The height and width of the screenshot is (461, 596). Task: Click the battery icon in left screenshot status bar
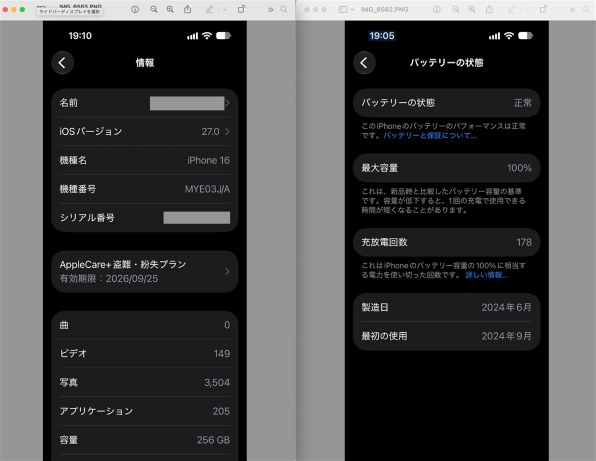click(x=224, y=36)
